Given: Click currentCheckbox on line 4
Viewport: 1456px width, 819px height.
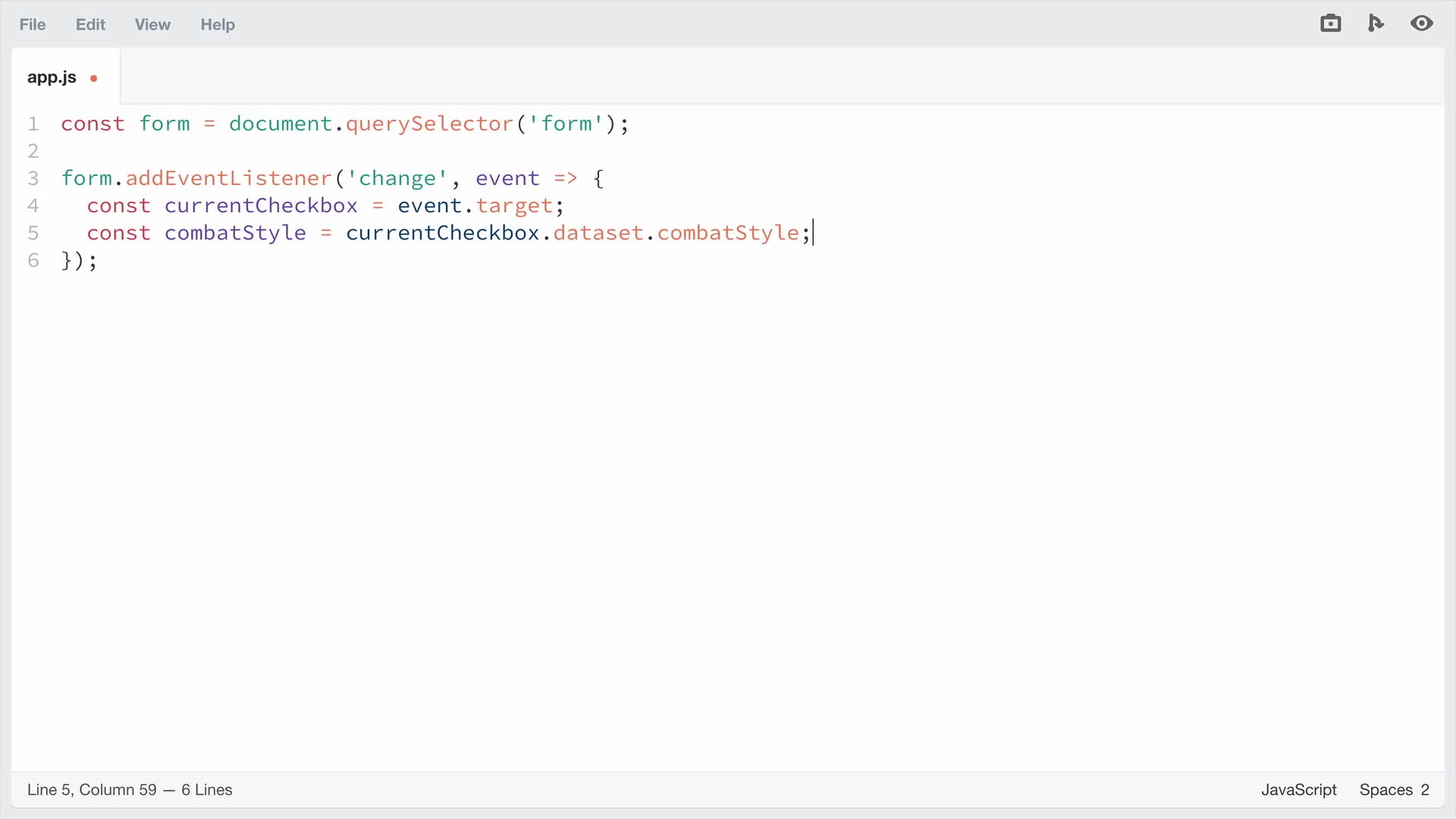Looking at the screenshot, I should pos(261,206).
